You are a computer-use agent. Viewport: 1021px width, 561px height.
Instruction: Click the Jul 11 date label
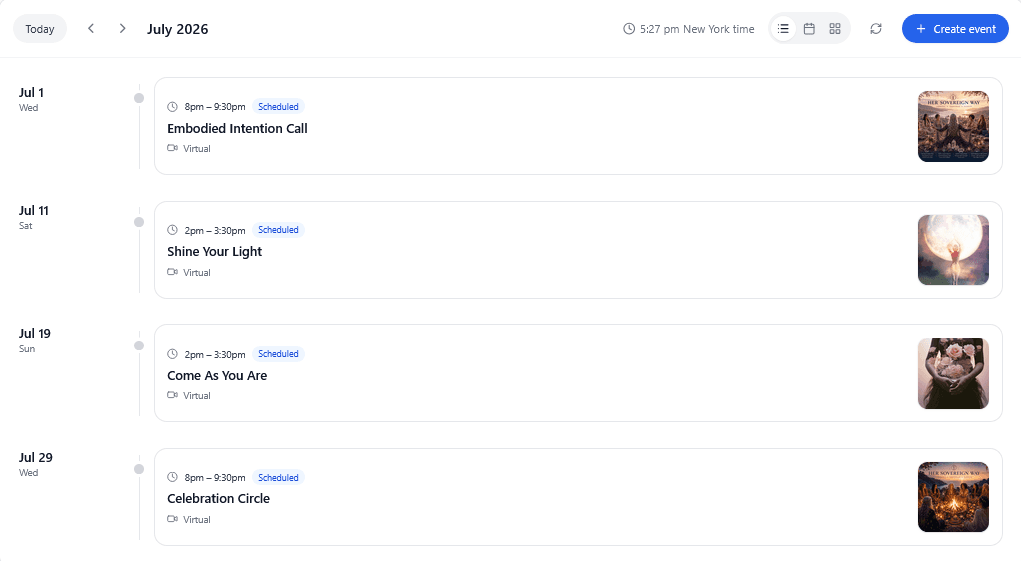[34, 211]
